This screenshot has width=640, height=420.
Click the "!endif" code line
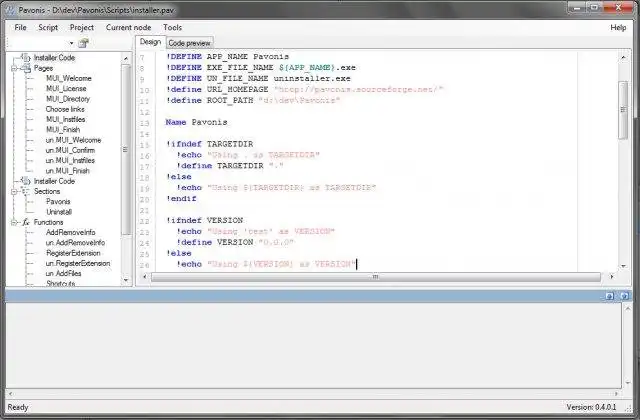[x=181, y=198]
